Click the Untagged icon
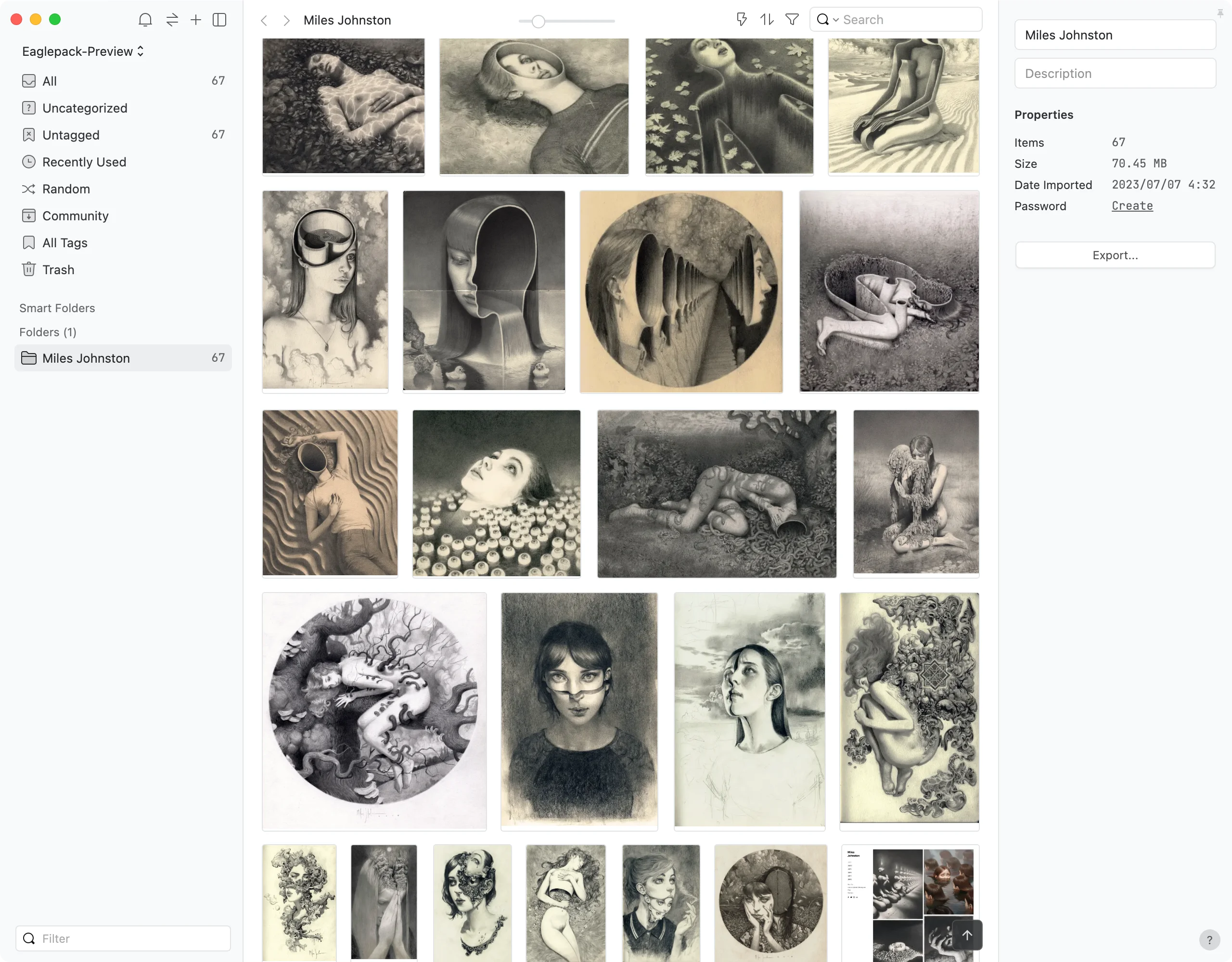1232x962 pixels. (29, 135)
